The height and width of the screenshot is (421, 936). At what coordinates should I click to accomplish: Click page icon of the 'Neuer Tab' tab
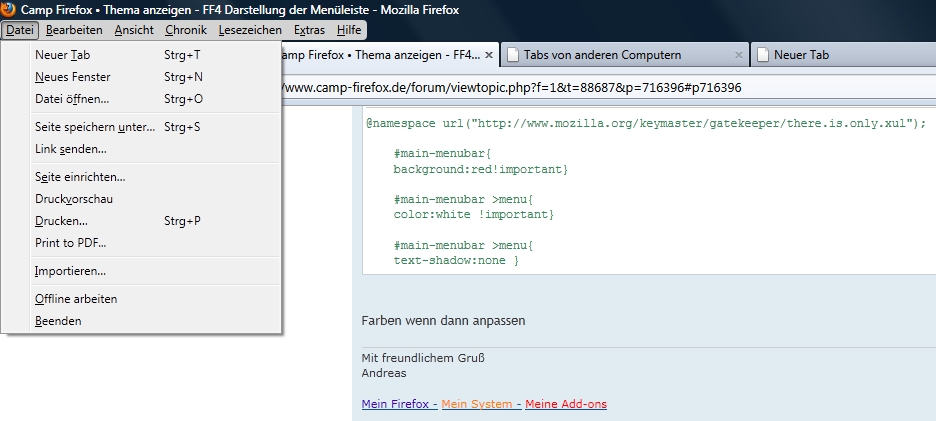(x=762, y=55)
